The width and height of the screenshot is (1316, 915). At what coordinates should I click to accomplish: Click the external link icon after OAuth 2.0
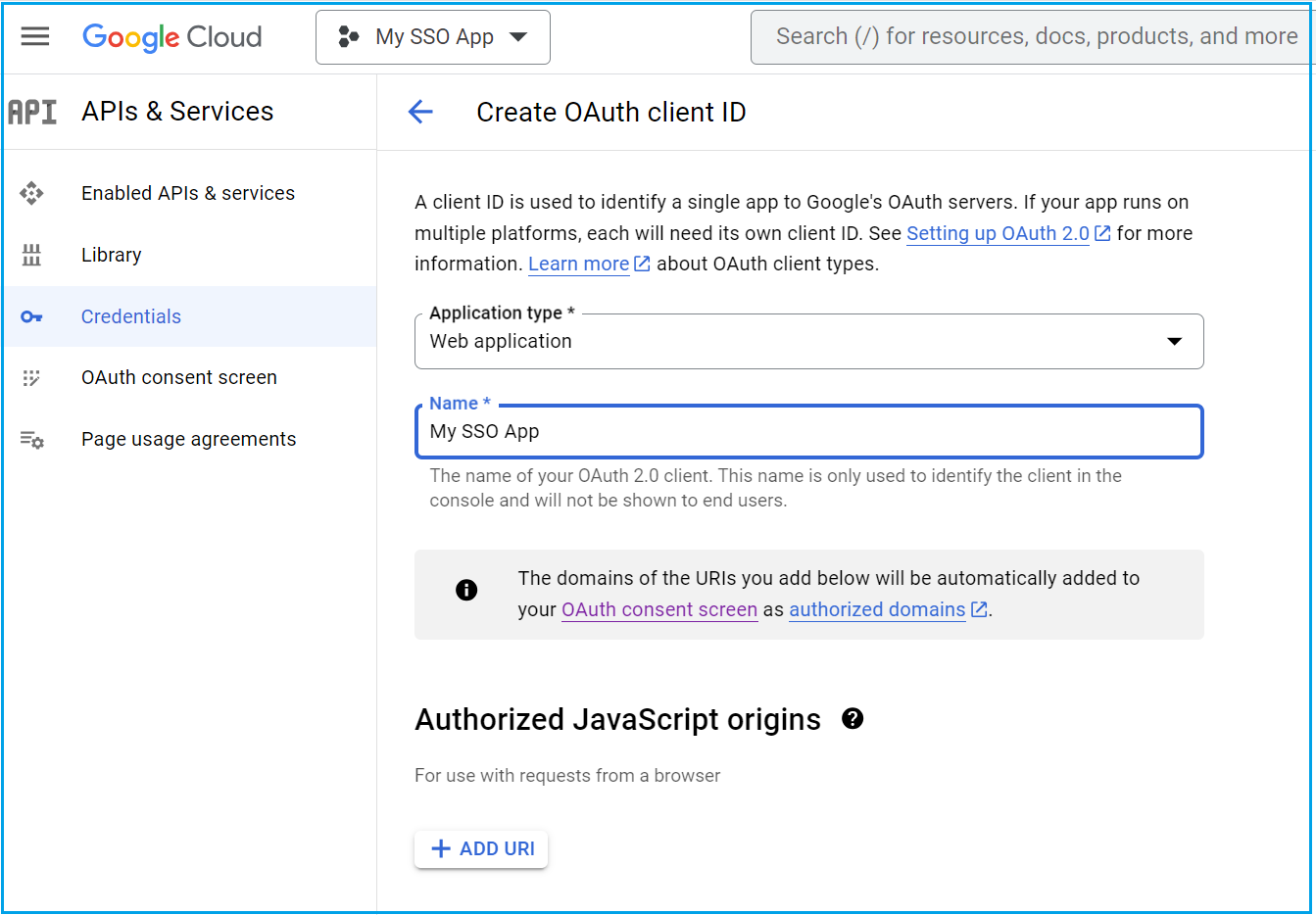(1102, 233)
